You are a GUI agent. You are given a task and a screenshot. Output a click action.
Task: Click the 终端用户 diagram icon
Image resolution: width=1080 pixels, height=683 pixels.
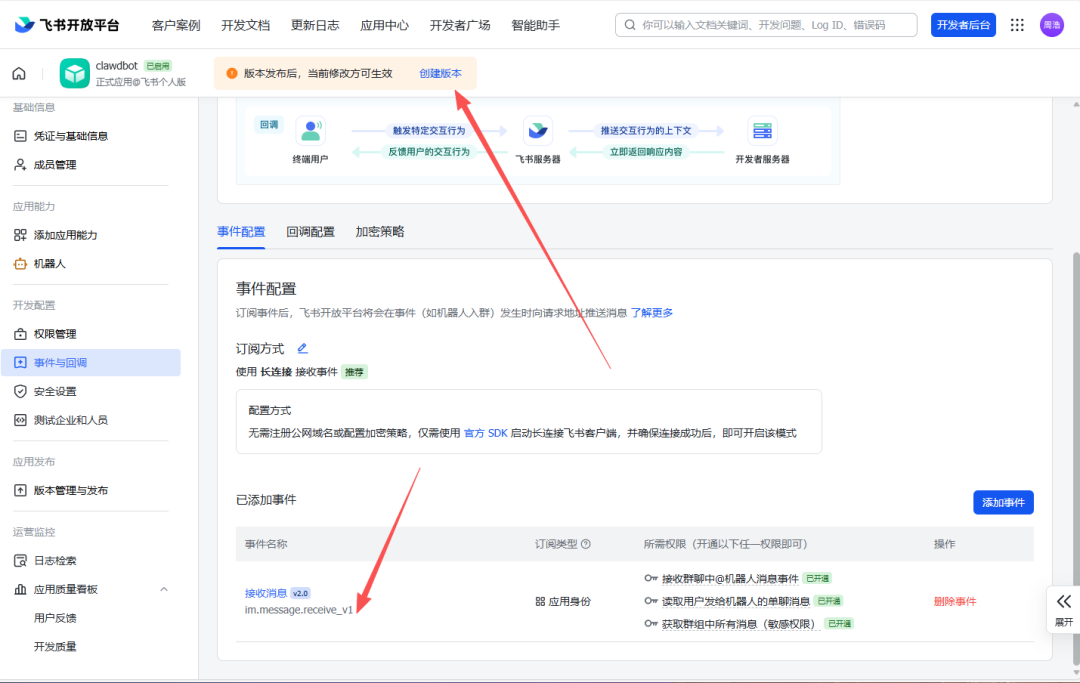pyautogui.click(x=311, y=130)
